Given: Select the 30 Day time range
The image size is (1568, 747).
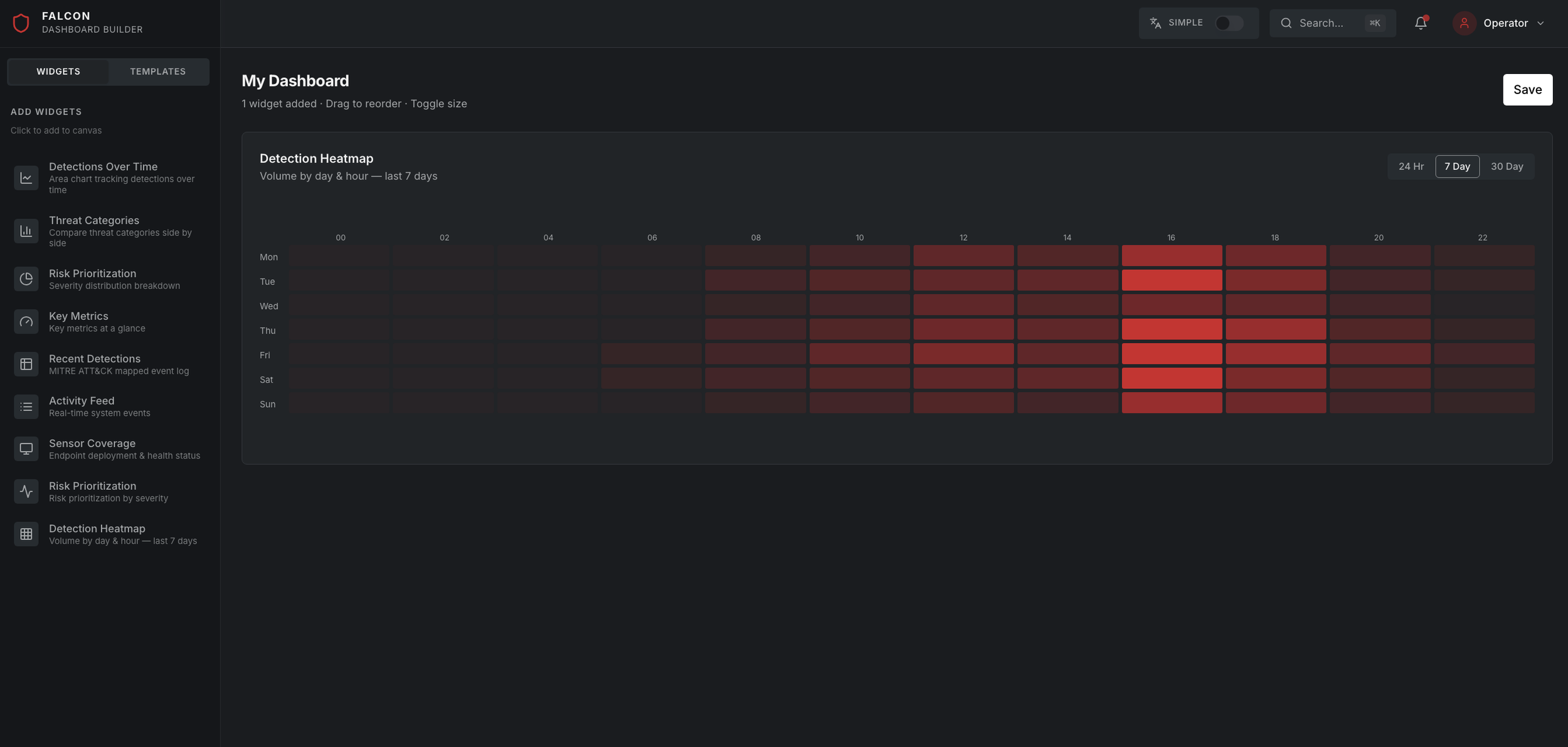Looking at the screenshot, I should [1507, 166].
